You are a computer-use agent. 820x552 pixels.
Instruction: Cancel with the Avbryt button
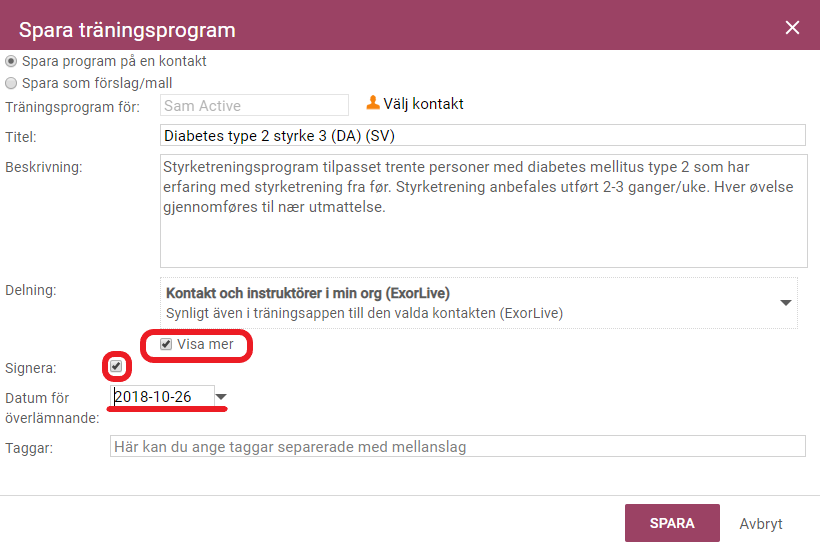[x=761, y=523]
